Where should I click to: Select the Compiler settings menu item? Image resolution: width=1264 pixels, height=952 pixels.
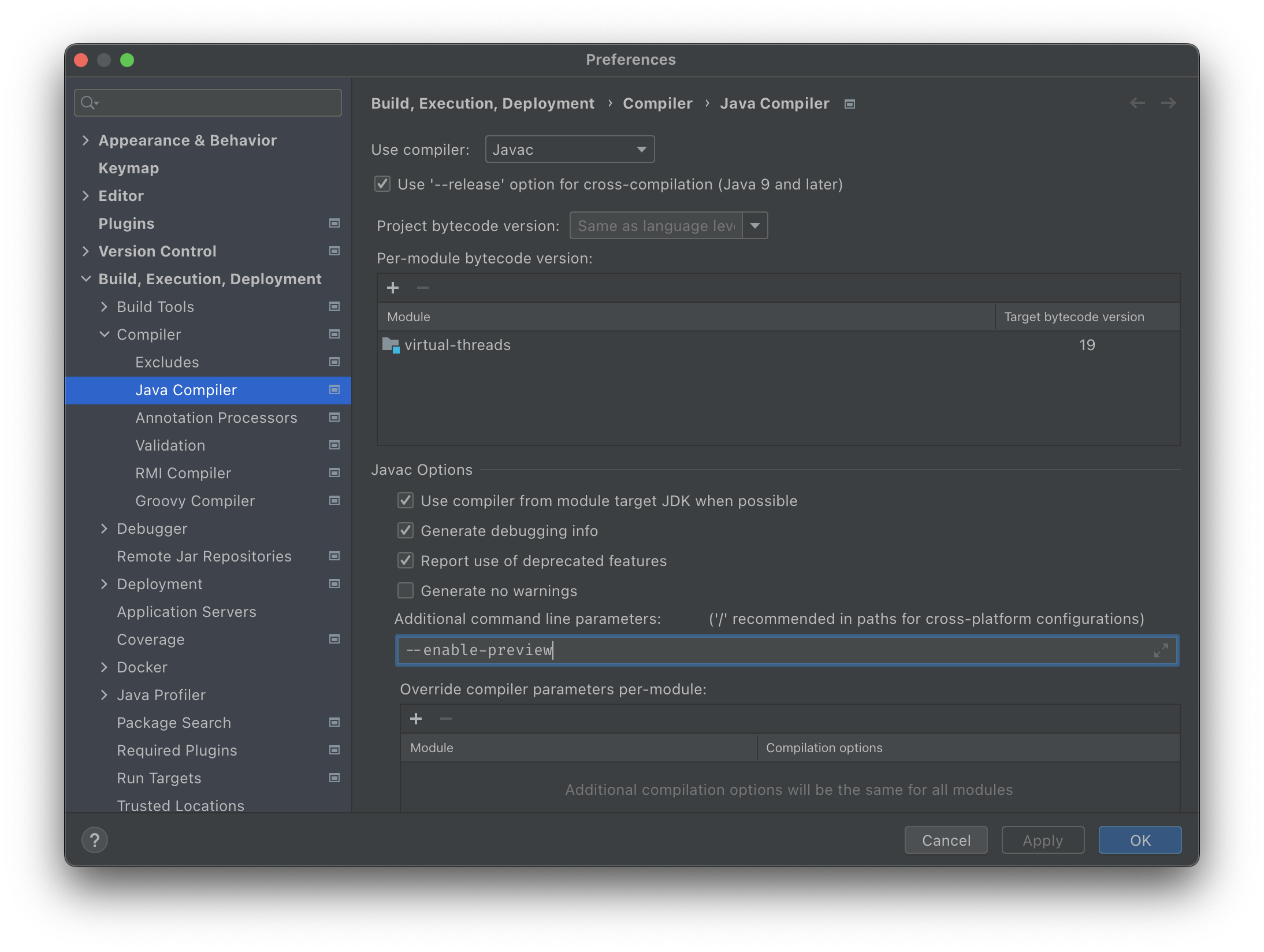(x=150, y=333)
